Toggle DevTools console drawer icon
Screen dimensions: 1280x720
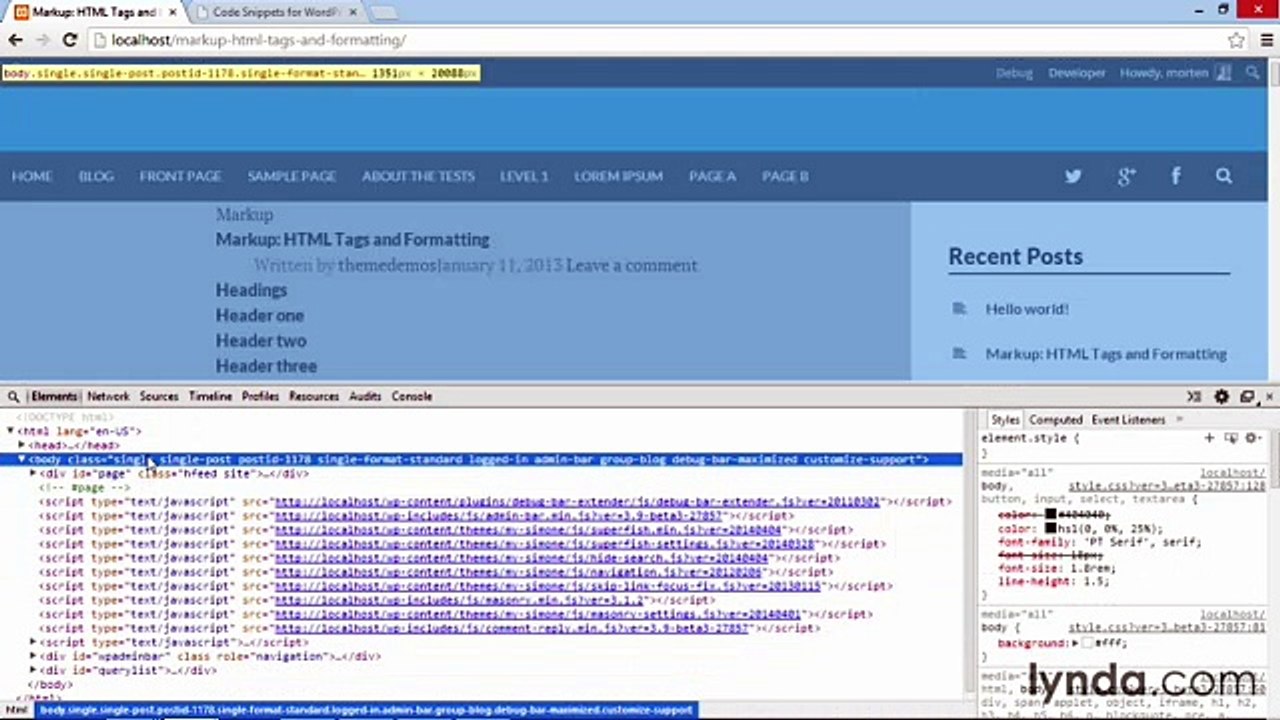coord(1194,397)
